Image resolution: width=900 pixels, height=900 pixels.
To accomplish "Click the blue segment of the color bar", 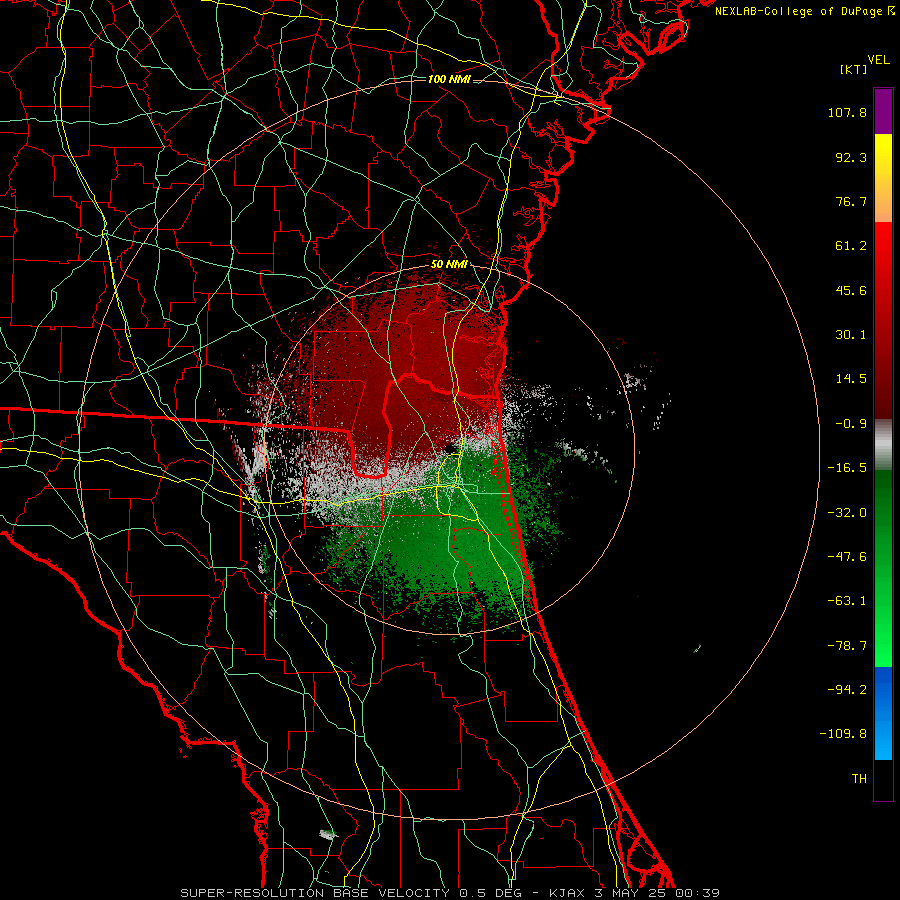I will point(883,713).
